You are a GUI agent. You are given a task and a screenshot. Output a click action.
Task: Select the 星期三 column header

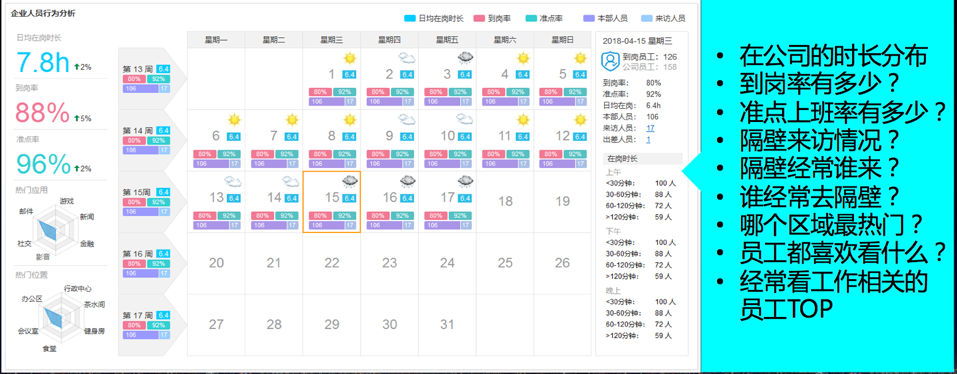click(x=331, y=40)
